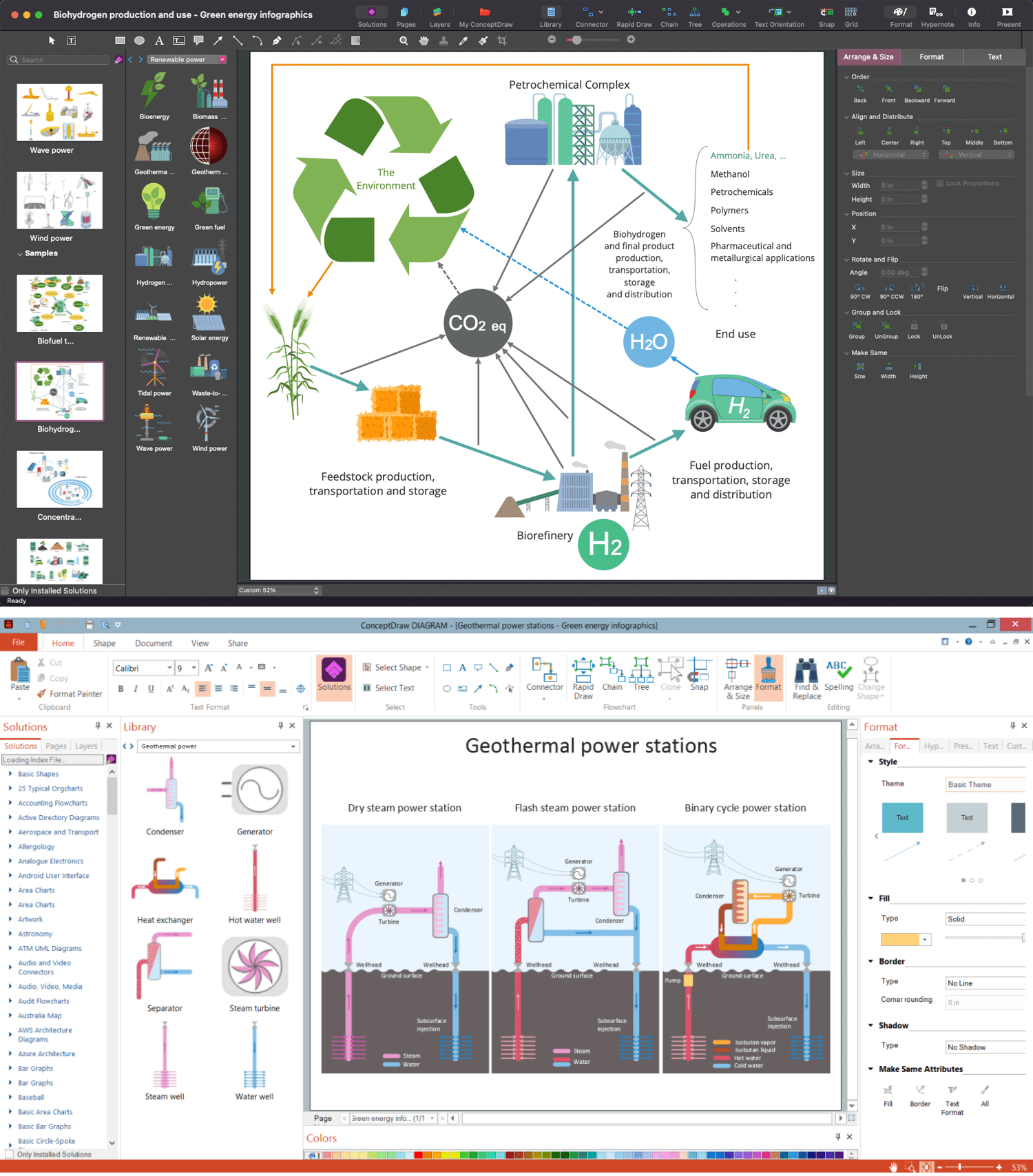Select the Solar energy library icon
This screenshot has width=1033, height=1176.
[209, 317]
